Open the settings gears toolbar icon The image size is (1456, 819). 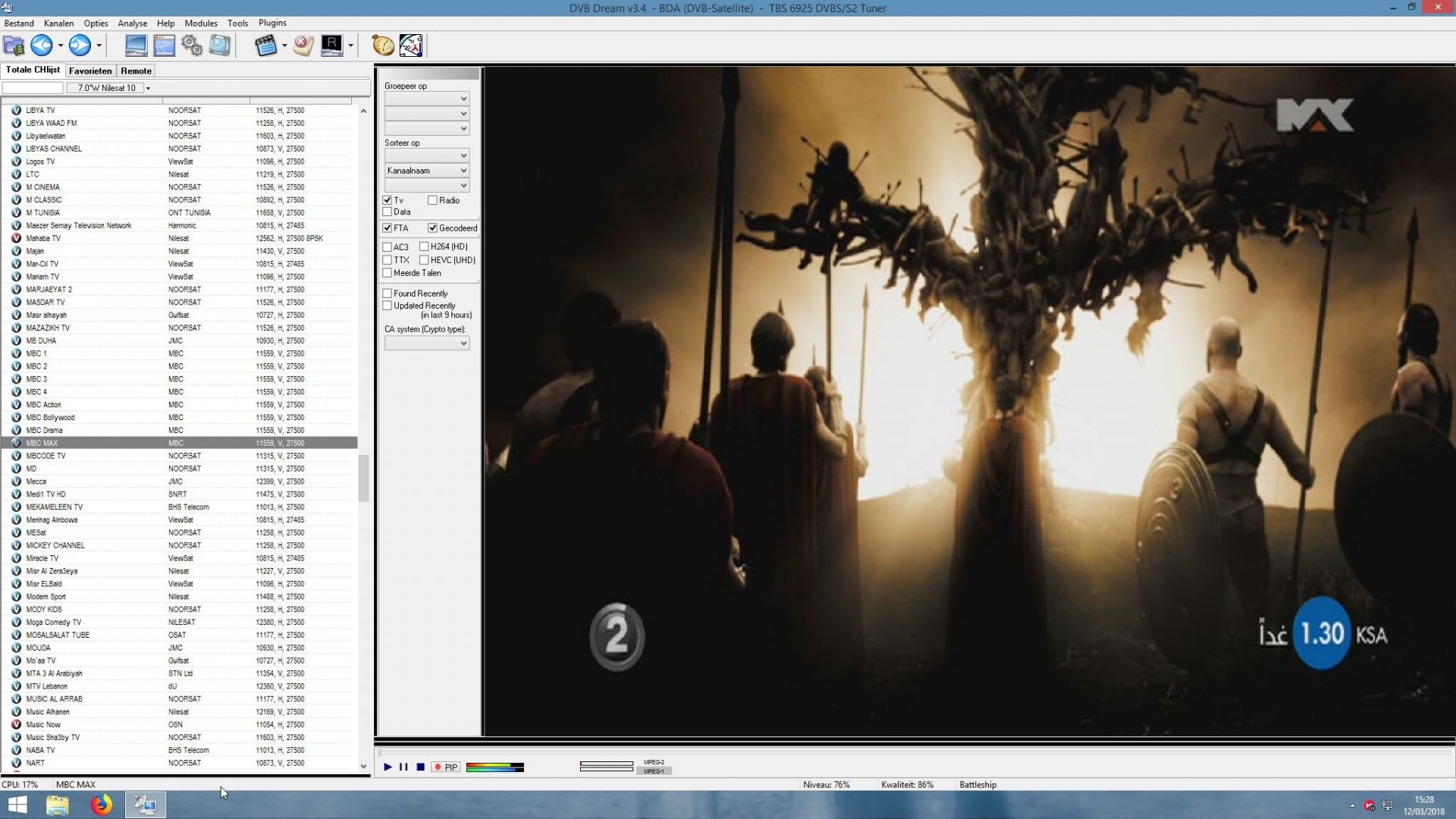(191, 45)
